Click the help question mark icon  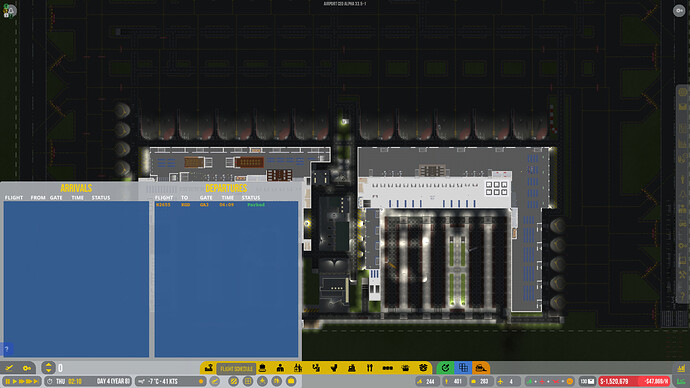pyautogui.click(x=7, y=349)
